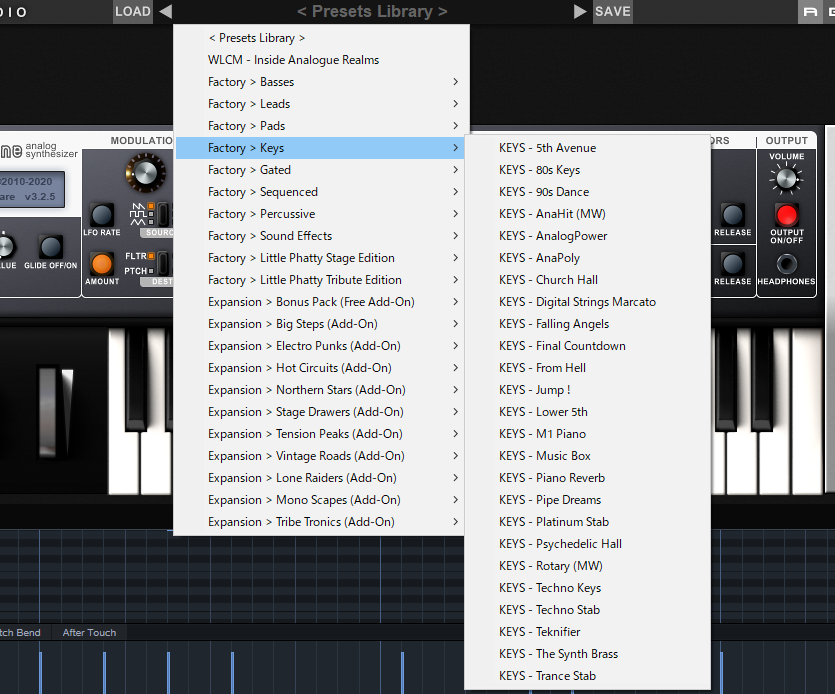Choose the < Presets Library > menu entry
This screenshot has height=694, width=835.
point(320,38)
